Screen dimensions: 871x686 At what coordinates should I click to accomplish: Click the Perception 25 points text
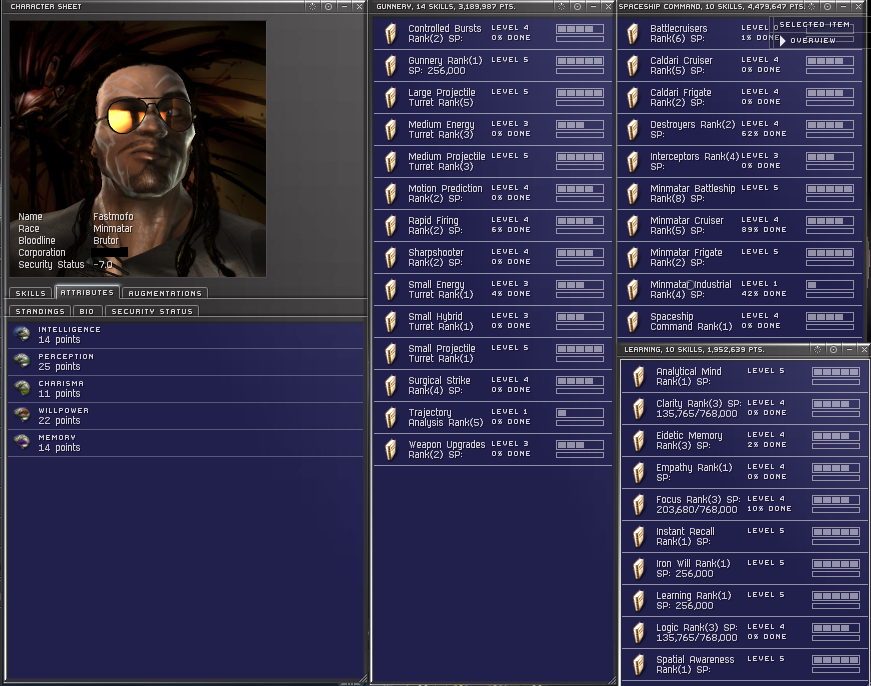tap(59, 367)
